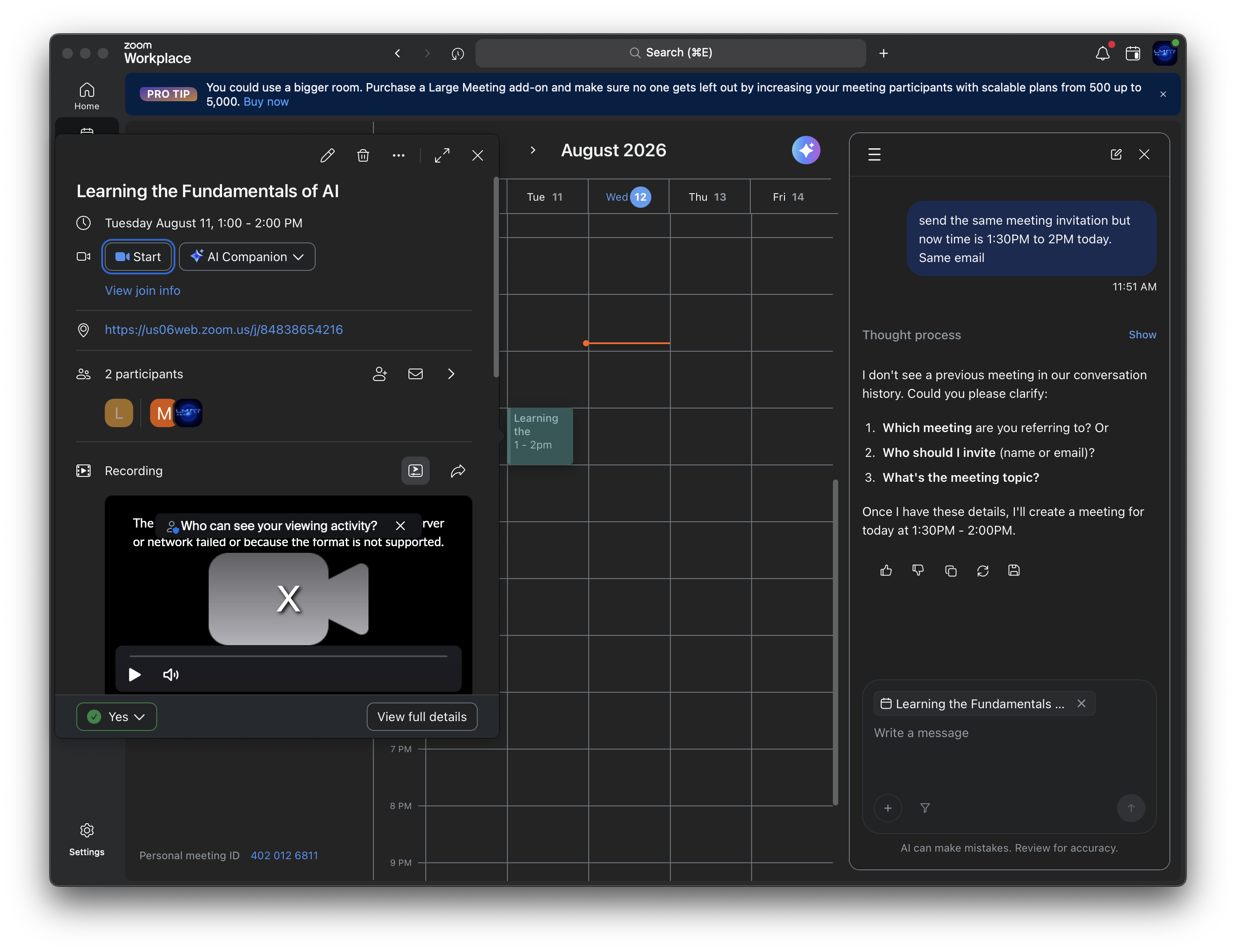
Task: Click the Buy now link in Pro Tip
Action: tap(266, 102)
